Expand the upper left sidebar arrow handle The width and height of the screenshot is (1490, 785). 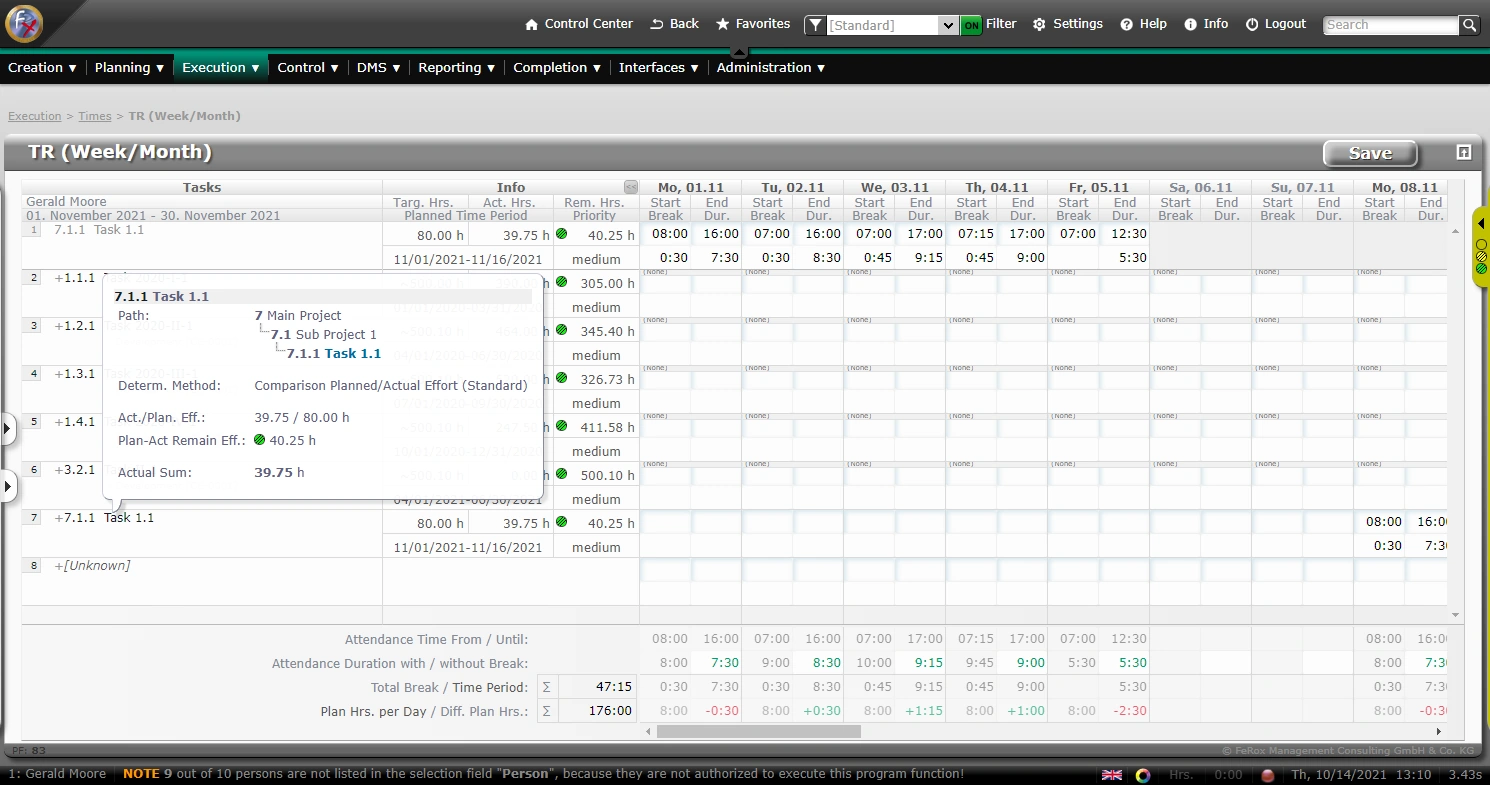click(x=7, y=430)
